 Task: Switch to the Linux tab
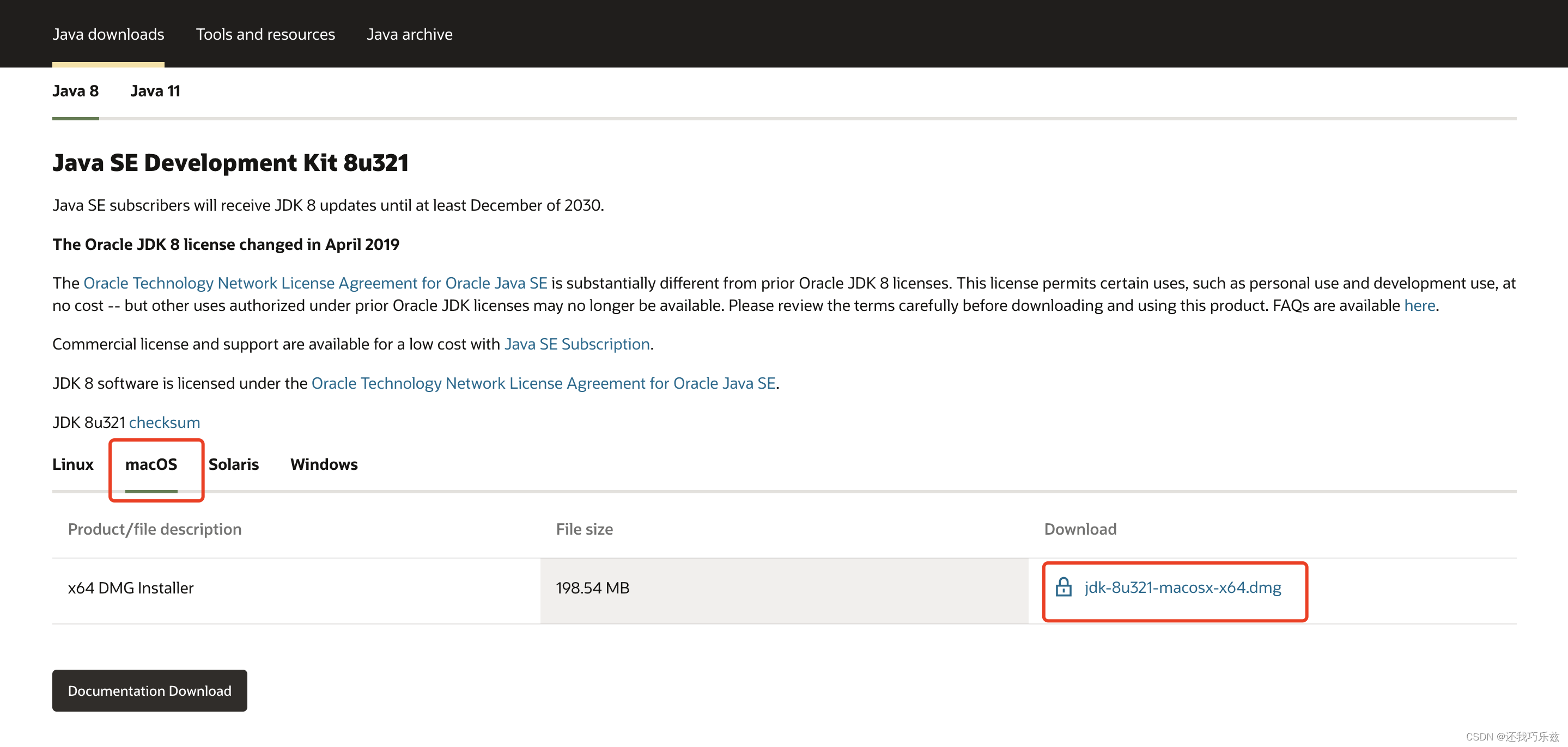tap(72, 465)
